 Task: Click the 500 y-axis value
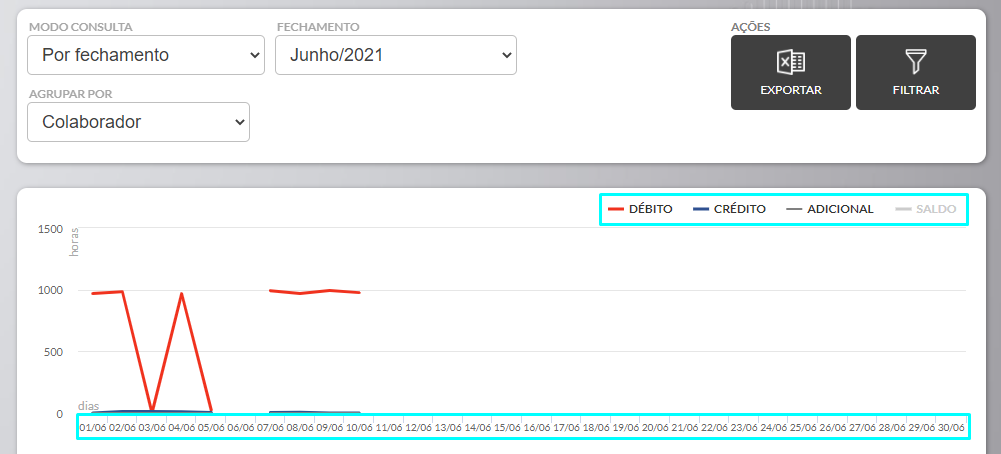[54, 352]
